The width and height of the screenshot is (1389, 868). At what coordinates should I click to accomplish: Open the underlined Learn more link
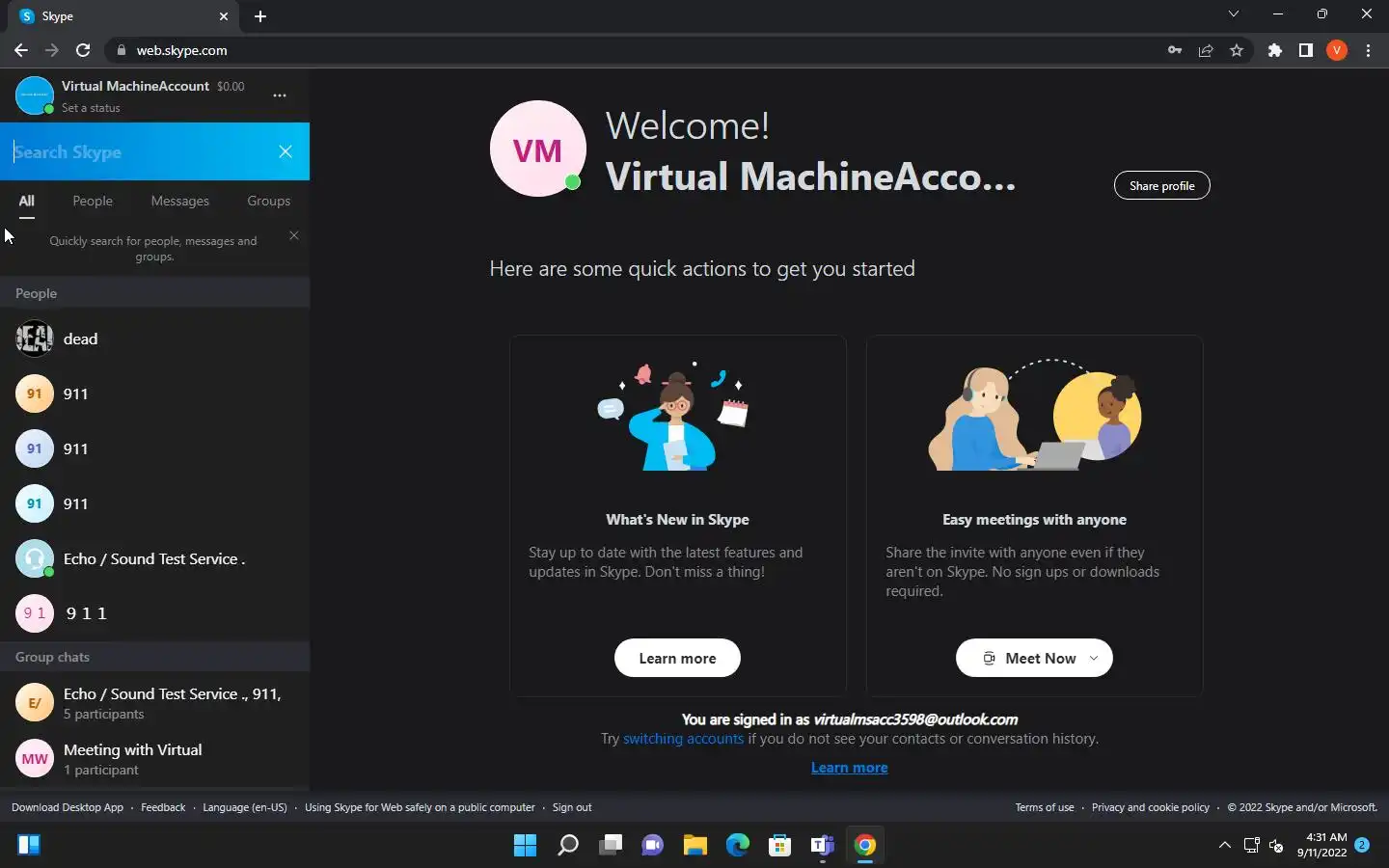849,768
